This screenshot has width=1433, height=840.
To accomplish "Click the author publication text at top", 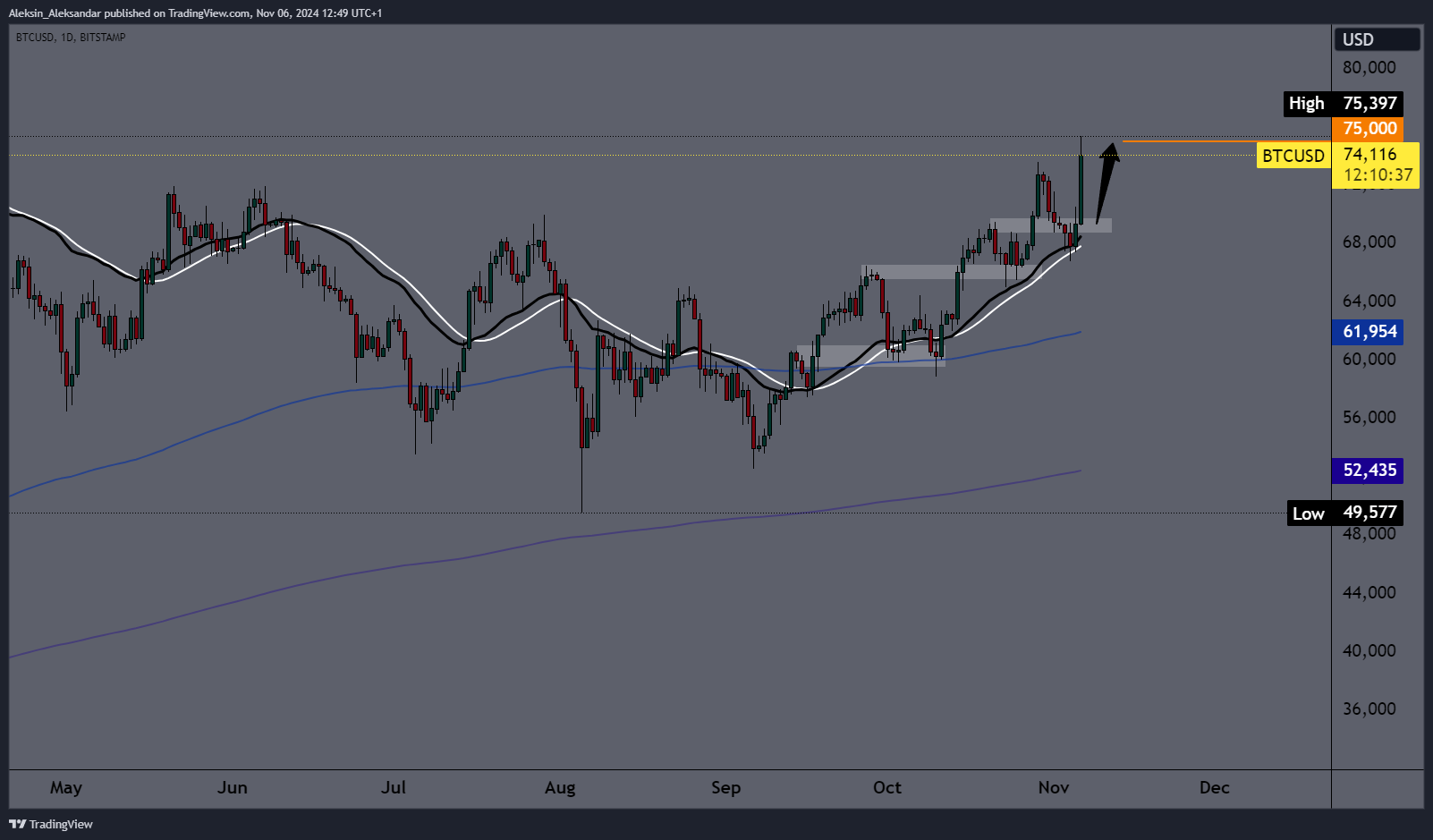I will click(x=195, y=13).
